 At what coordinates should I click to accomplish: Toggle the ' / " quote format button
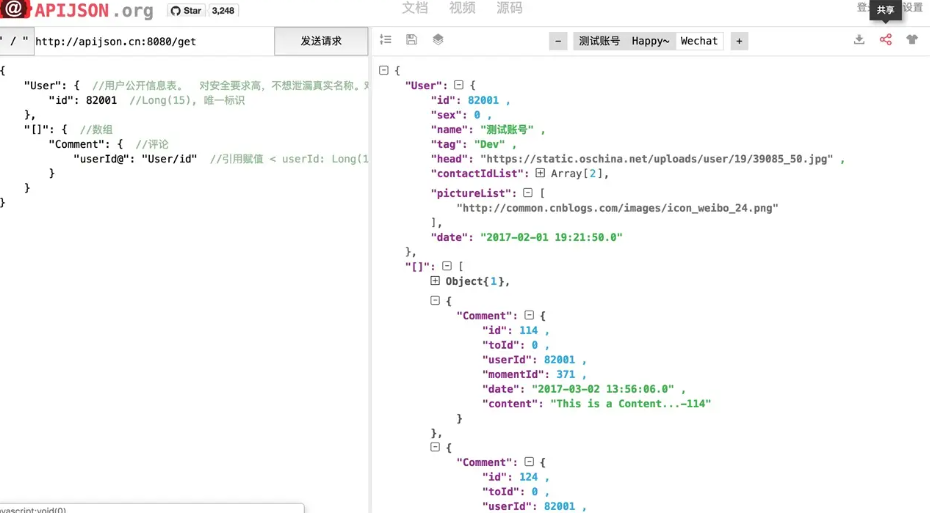(15, 41)
